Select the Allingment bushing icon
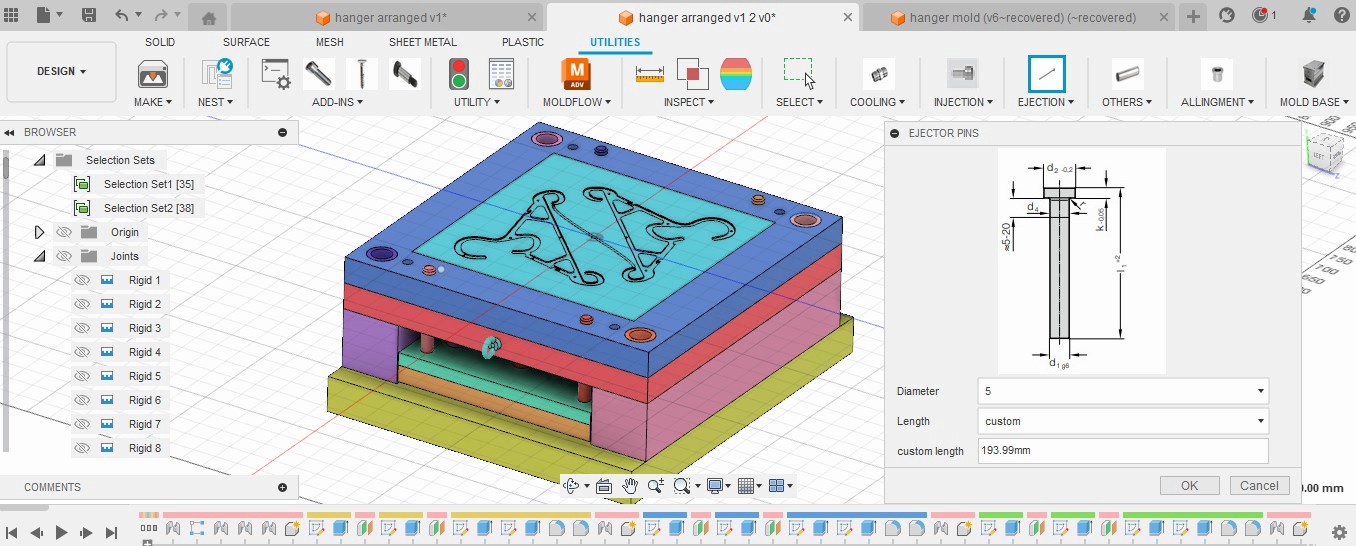 tap(1217, 73)
